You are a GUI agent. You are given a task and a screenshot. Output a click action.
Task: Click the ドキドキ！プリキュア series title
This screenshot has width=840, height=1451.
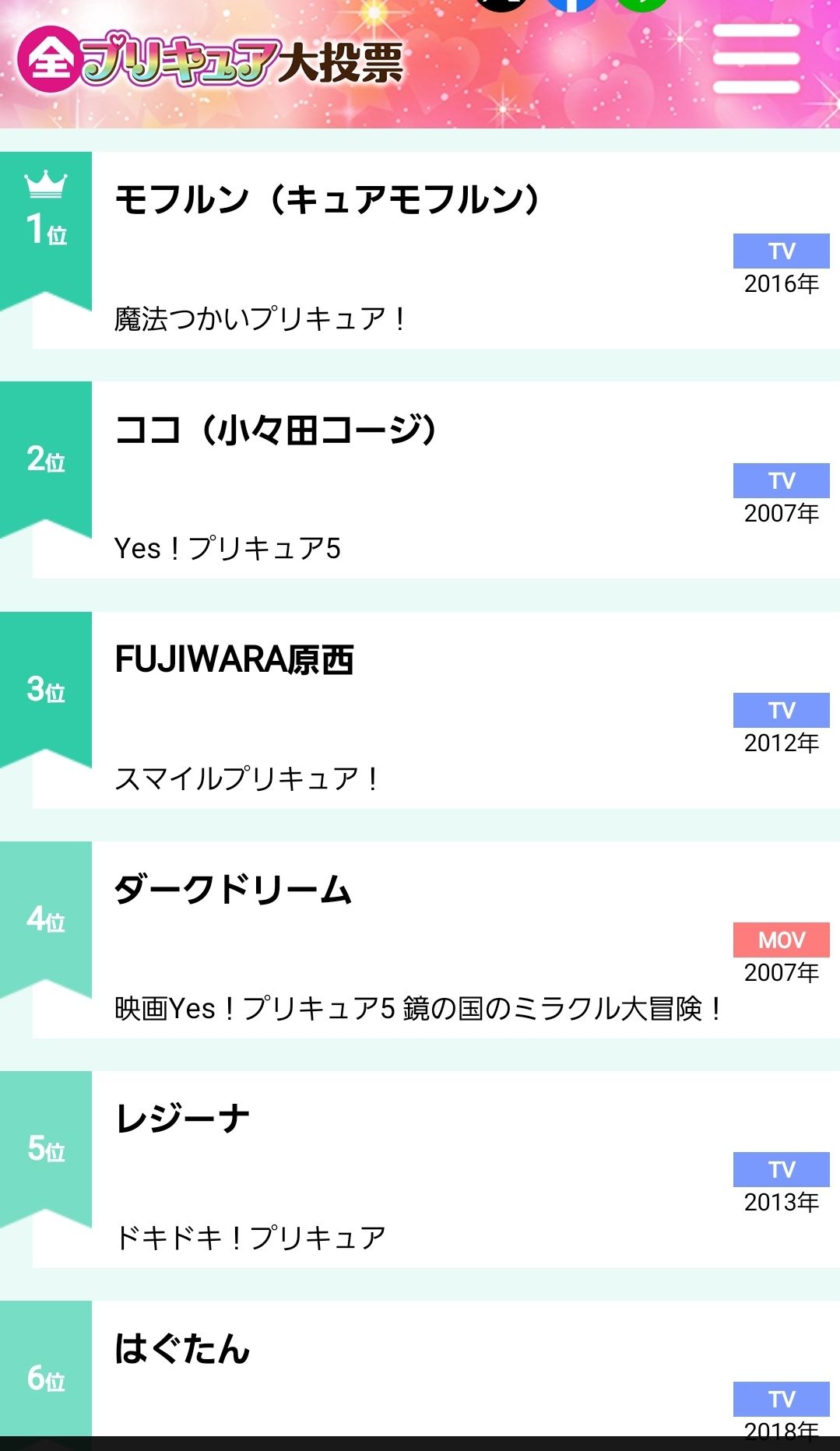(x=250, y=1238)
